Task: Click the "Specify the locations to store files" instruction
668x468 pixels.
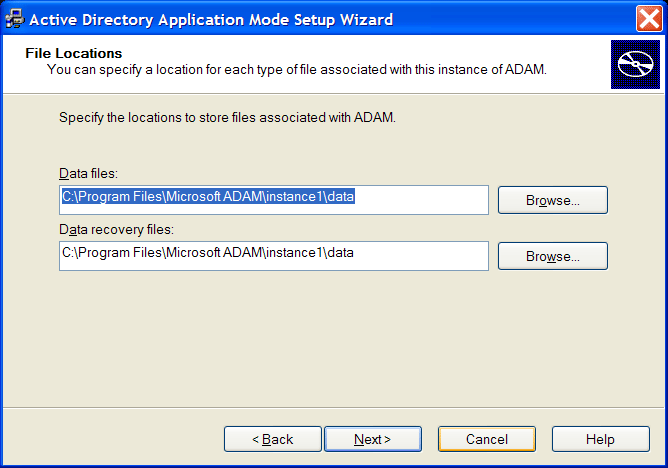Action: 227,118
